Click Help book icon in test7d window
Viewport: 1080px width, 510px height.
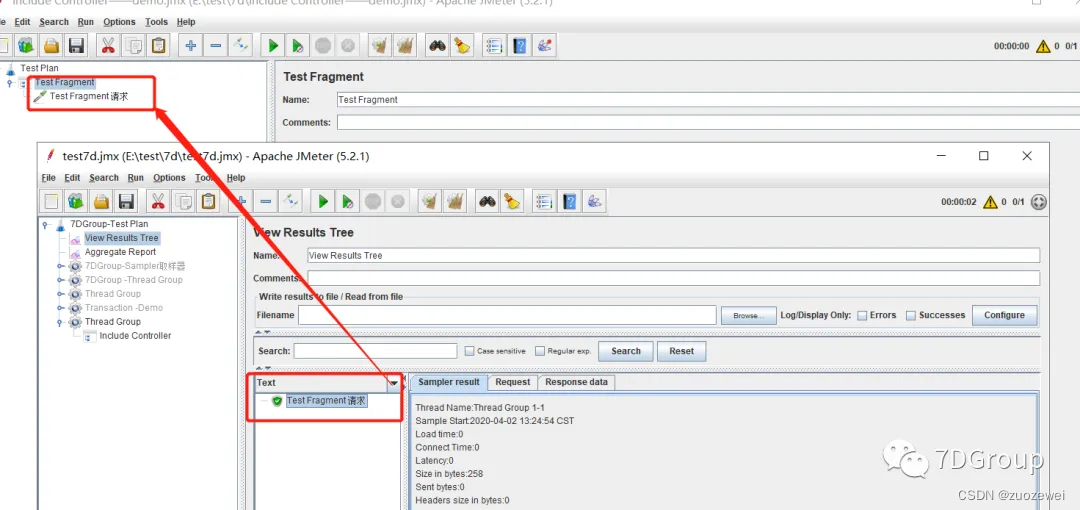[570, 202]
